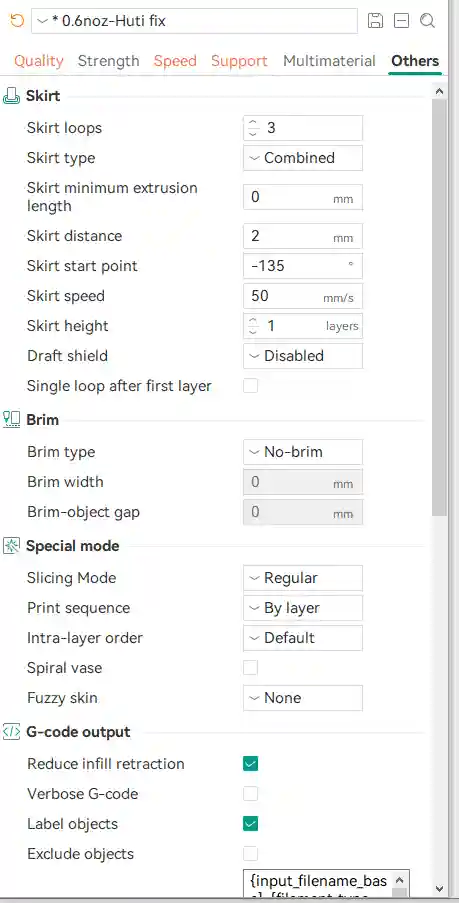Click the Skirt speed input field
This screenshot has height=903, width=459.
[303, 296]
